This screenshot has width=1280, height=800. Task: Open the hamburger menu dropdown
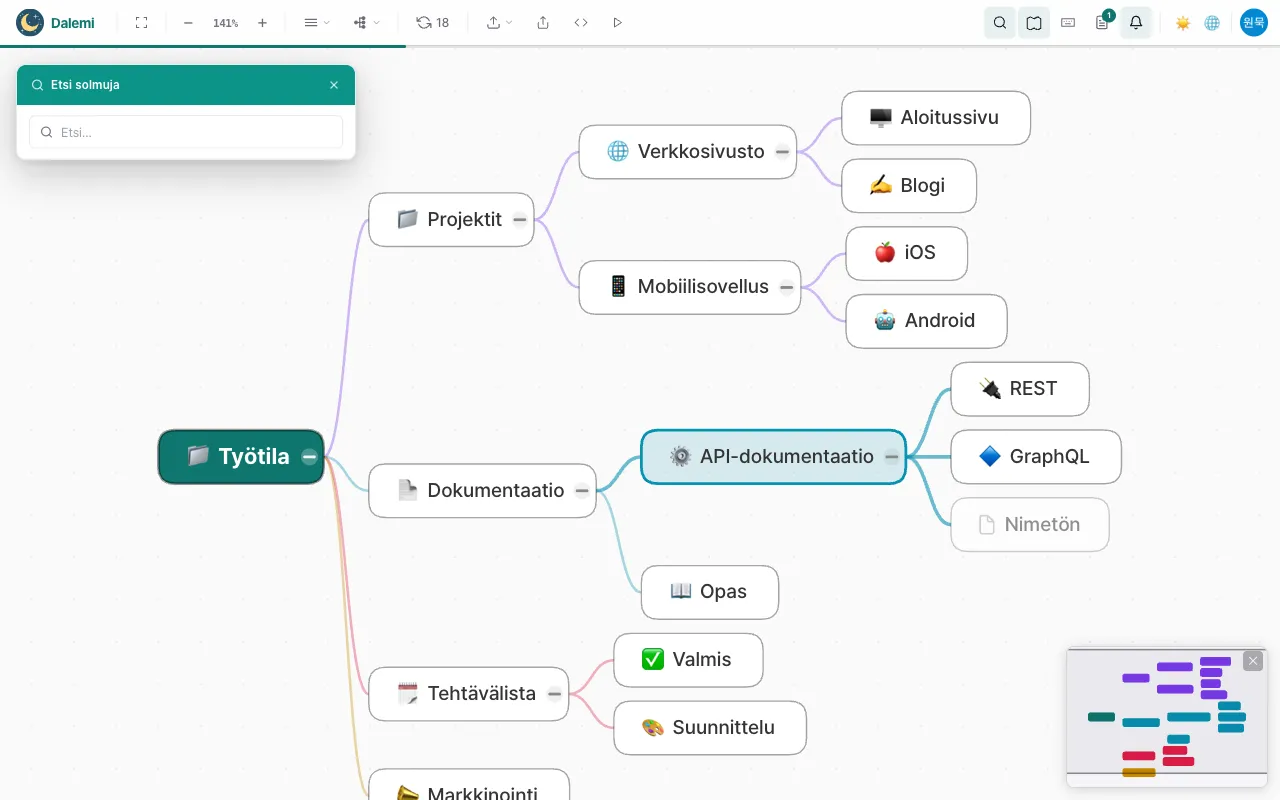316,23
